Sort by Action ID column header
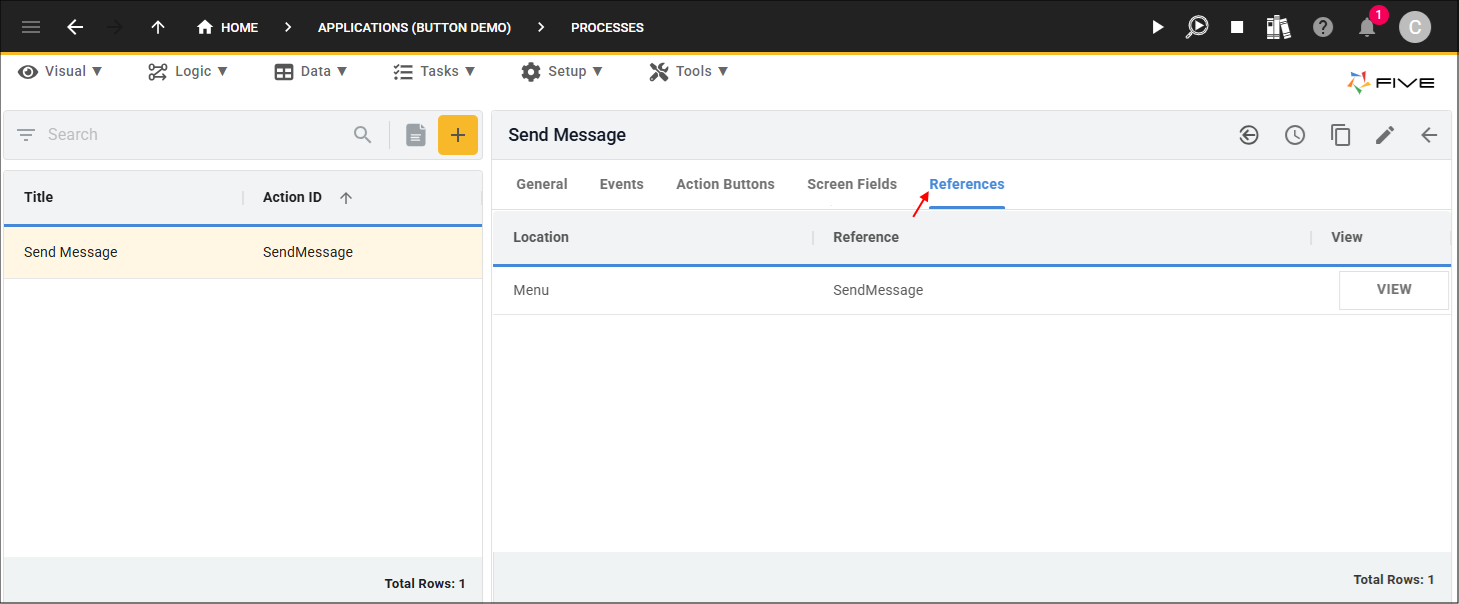 coord(292,197)
